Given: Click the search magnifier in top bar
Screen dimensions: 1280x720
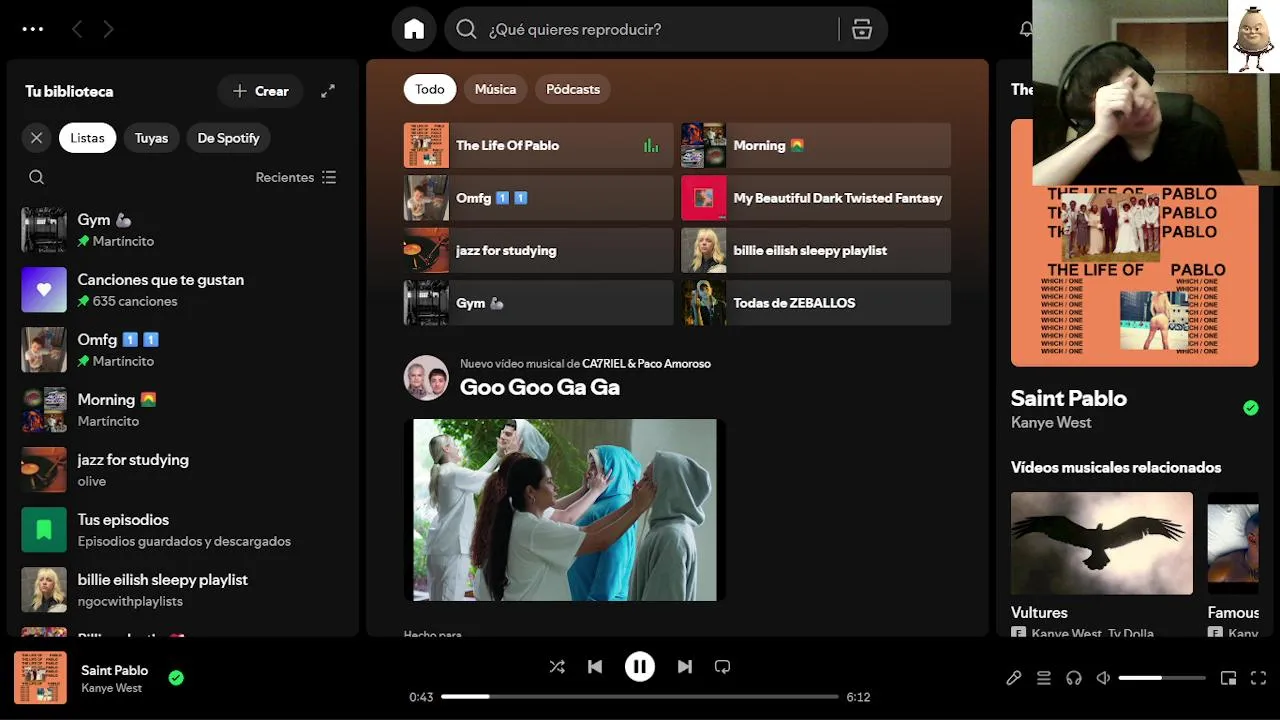Looking at the screenshot, I should [x=466, y=29].
